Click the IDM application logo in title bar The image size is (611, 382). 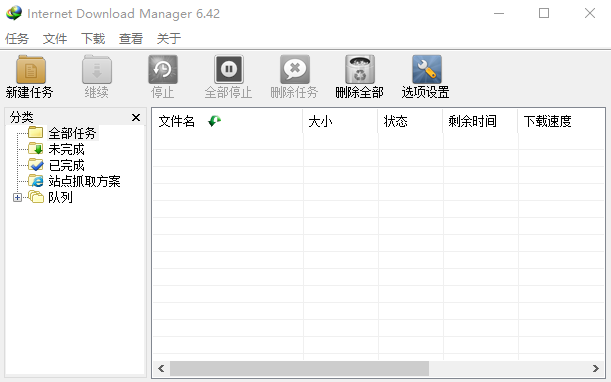[14, 13]
